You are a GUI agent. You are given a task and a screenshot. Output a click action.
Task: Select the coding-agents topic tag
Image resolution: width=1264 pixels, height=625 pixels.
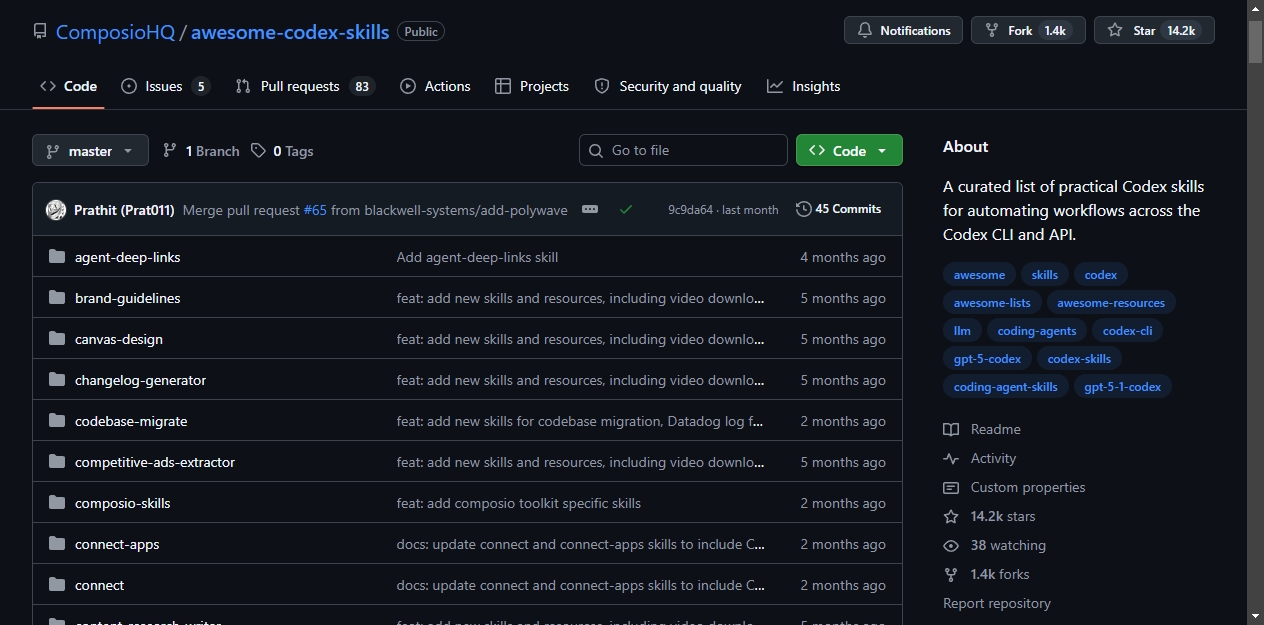click(x=1037, y=331)
